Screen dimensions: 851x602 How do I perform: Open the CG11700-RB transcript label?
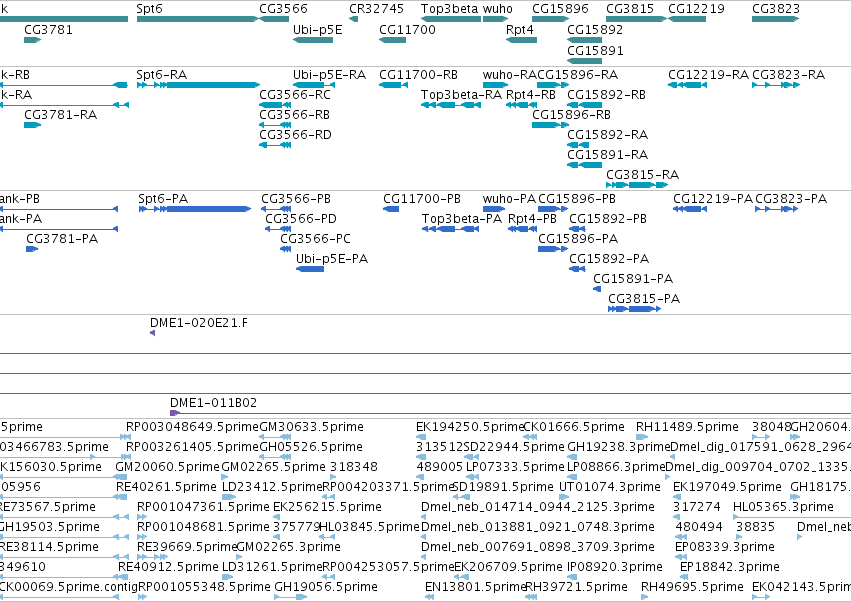coord(418,74)
